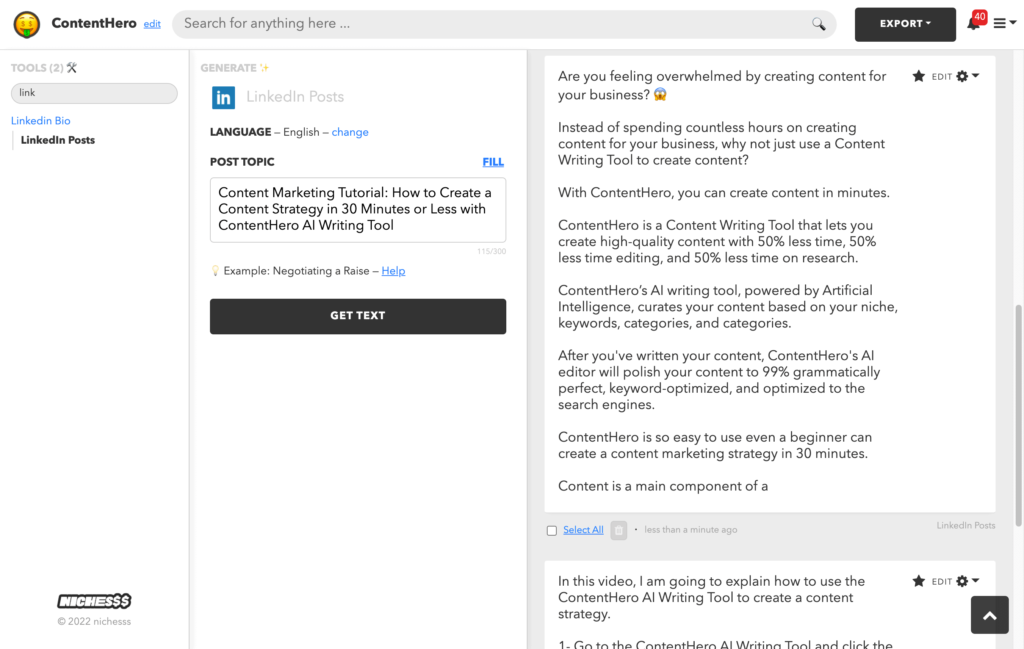Click the 'LinkedIn Posts' tag under the post

click(x=966, y=526)
